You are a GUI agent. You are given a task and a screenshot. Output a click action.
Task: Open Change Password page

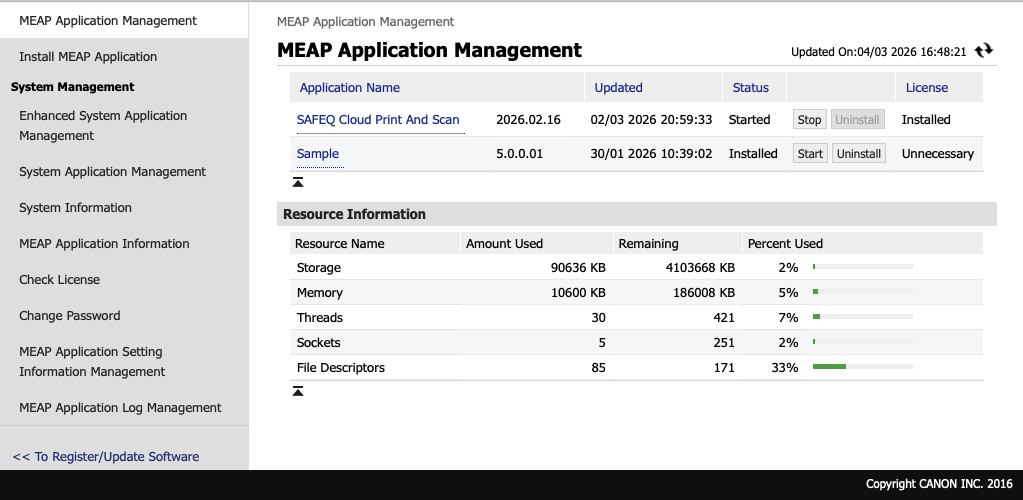(x=70, y=315)
